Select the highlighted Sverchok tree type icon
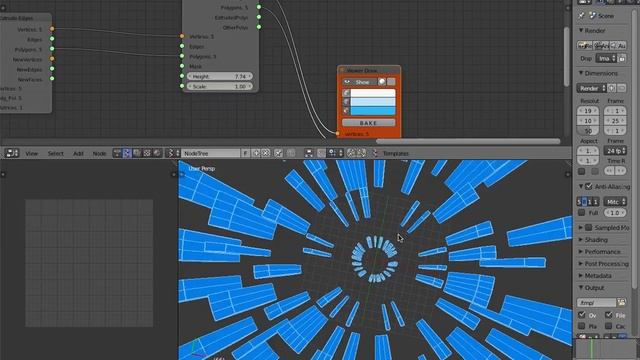640x360 pixels. (127, 153)
